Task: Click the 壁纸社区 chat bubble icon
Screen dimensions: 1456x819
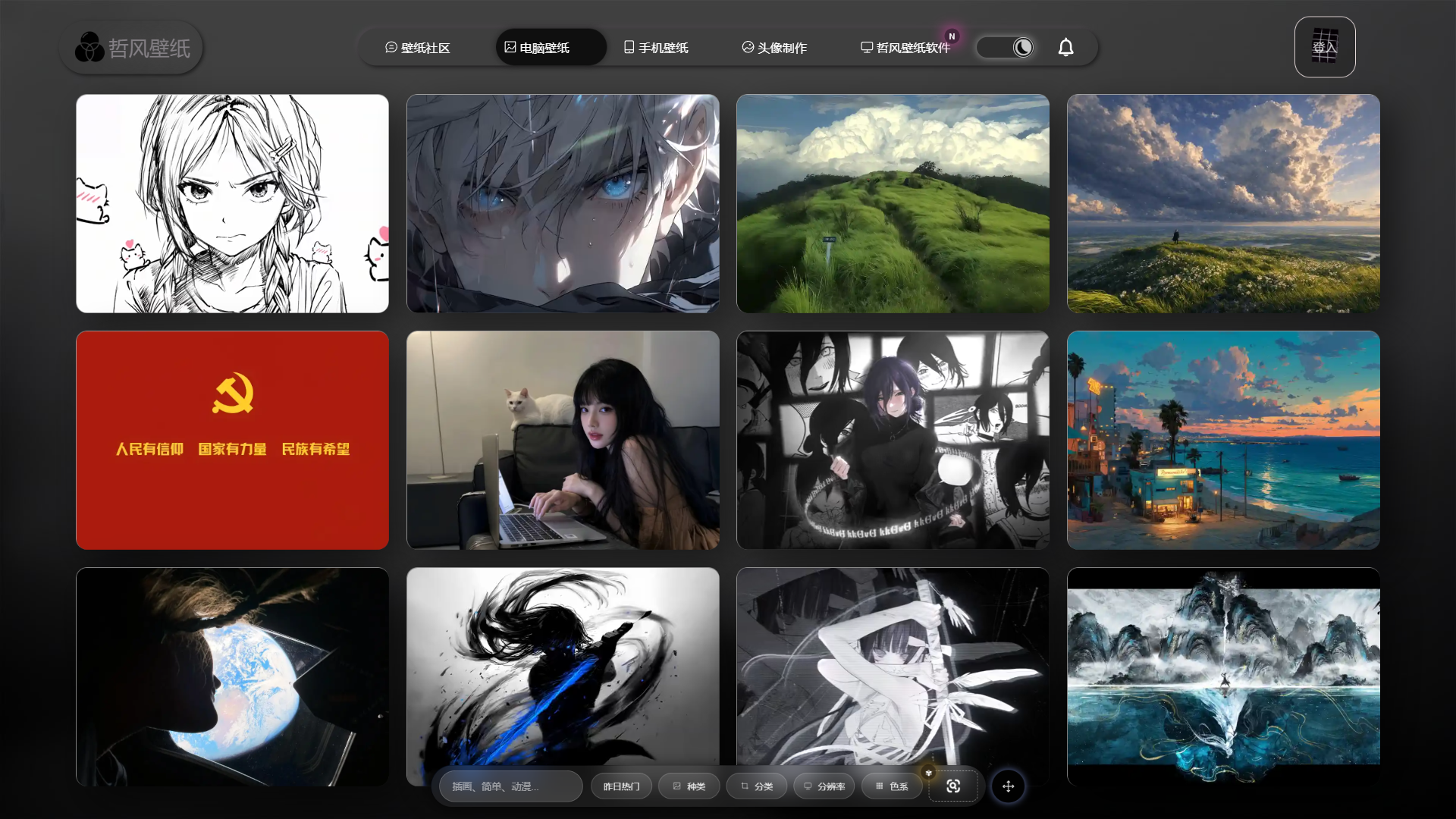Action: point(391,47)
